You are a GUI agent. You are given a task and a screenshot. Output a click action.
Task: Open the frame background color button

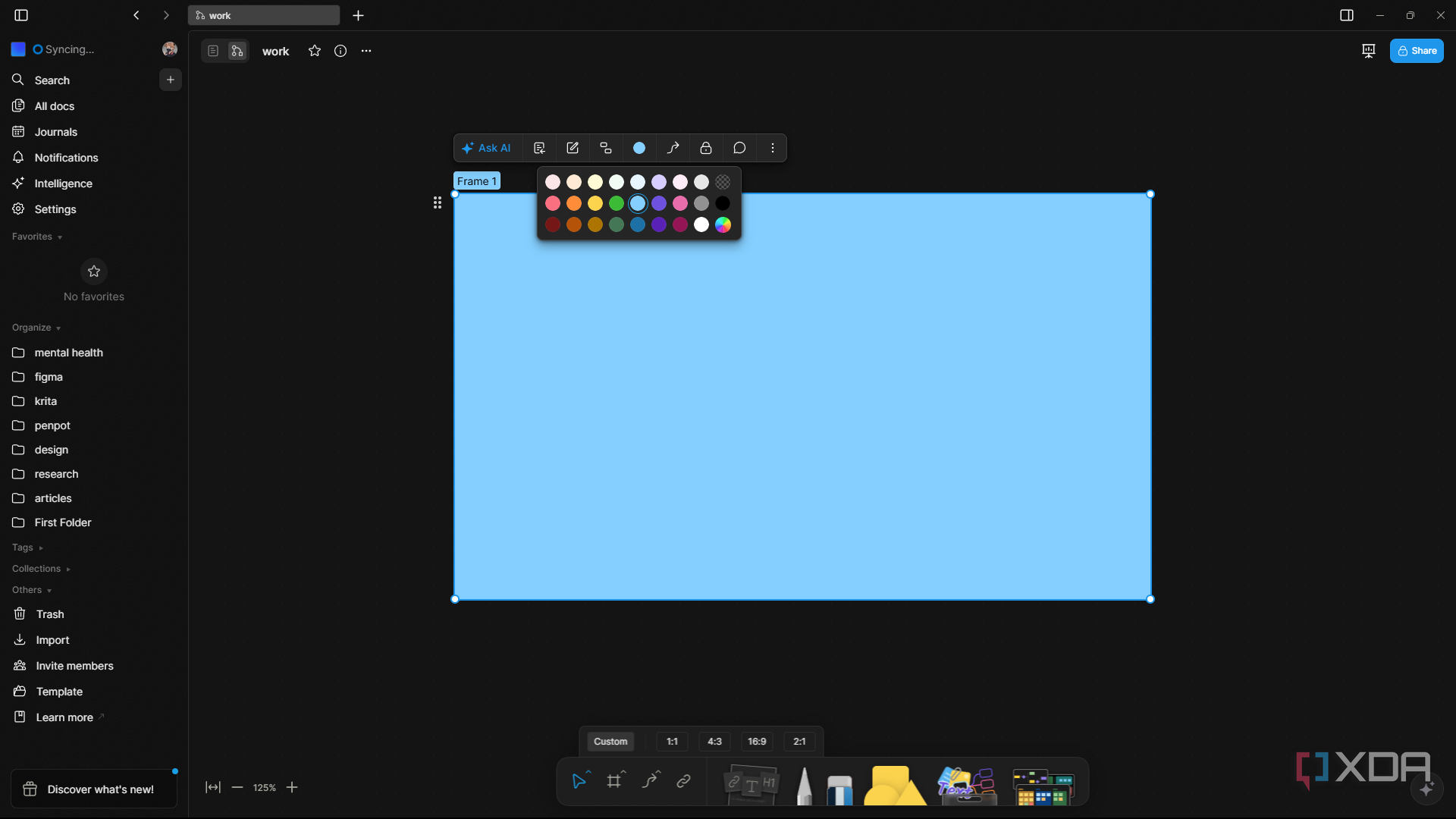(639, 148)
